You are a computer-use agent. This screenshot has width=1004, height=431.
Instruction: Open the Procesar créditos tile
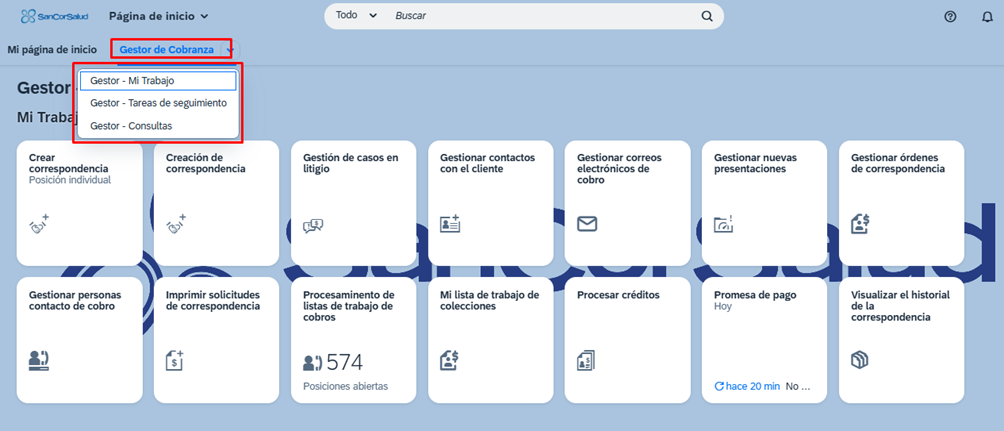pos(626,340)
